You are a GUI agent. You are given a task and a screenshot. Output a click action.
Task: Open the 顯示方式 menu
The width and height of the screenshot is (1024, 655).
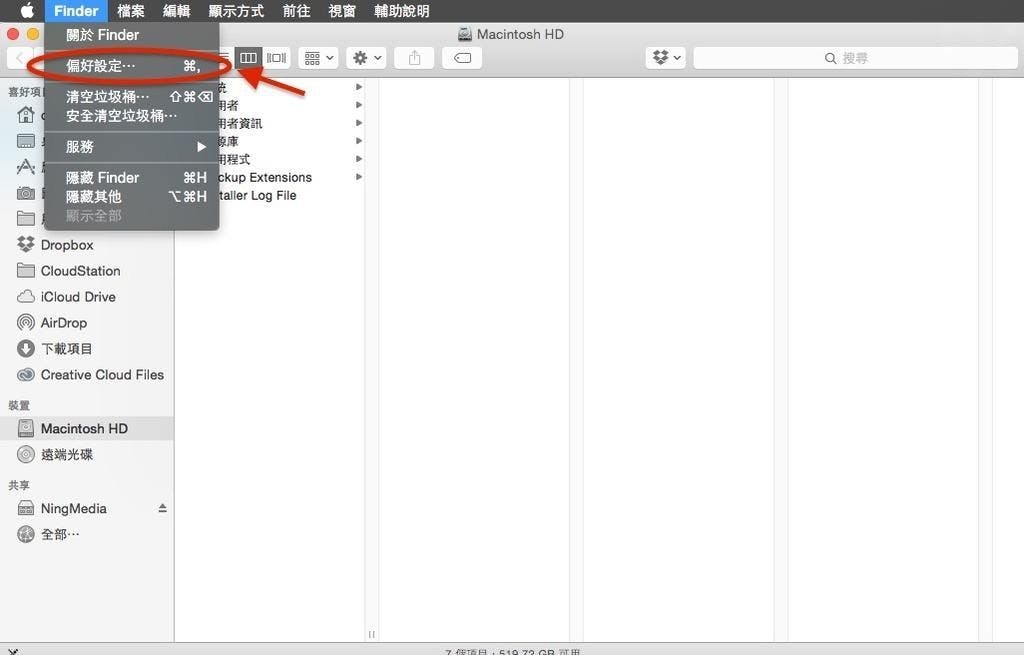[236, 10]
